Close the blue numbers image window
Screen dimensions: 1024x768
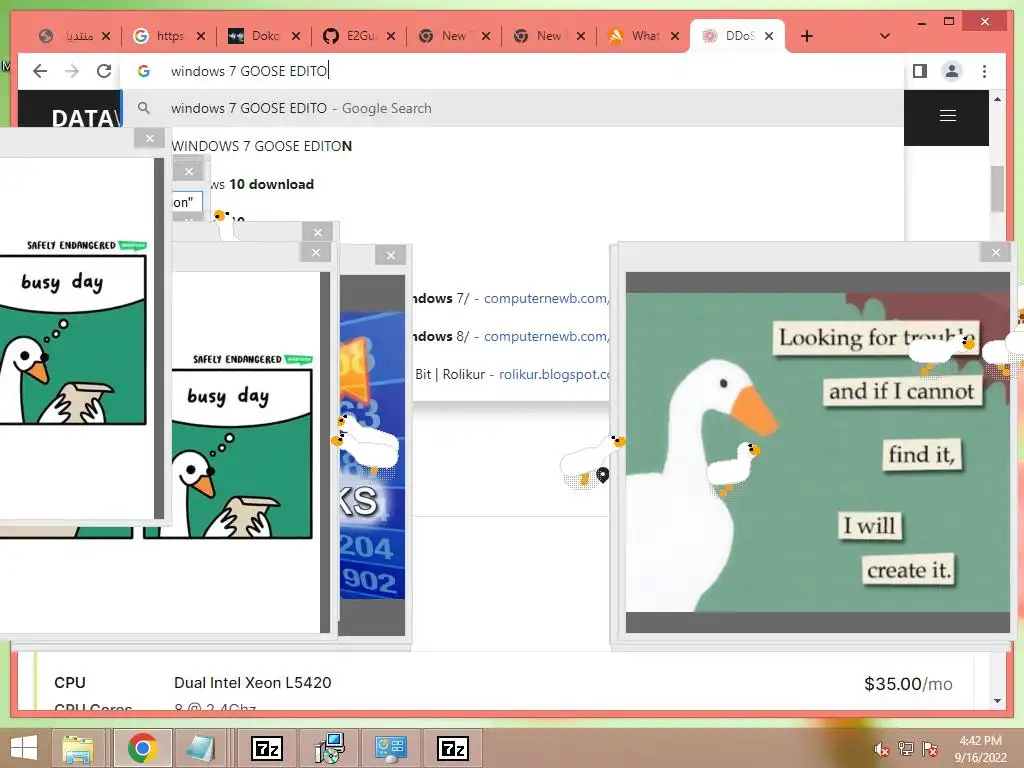click(x=391, y=255)
